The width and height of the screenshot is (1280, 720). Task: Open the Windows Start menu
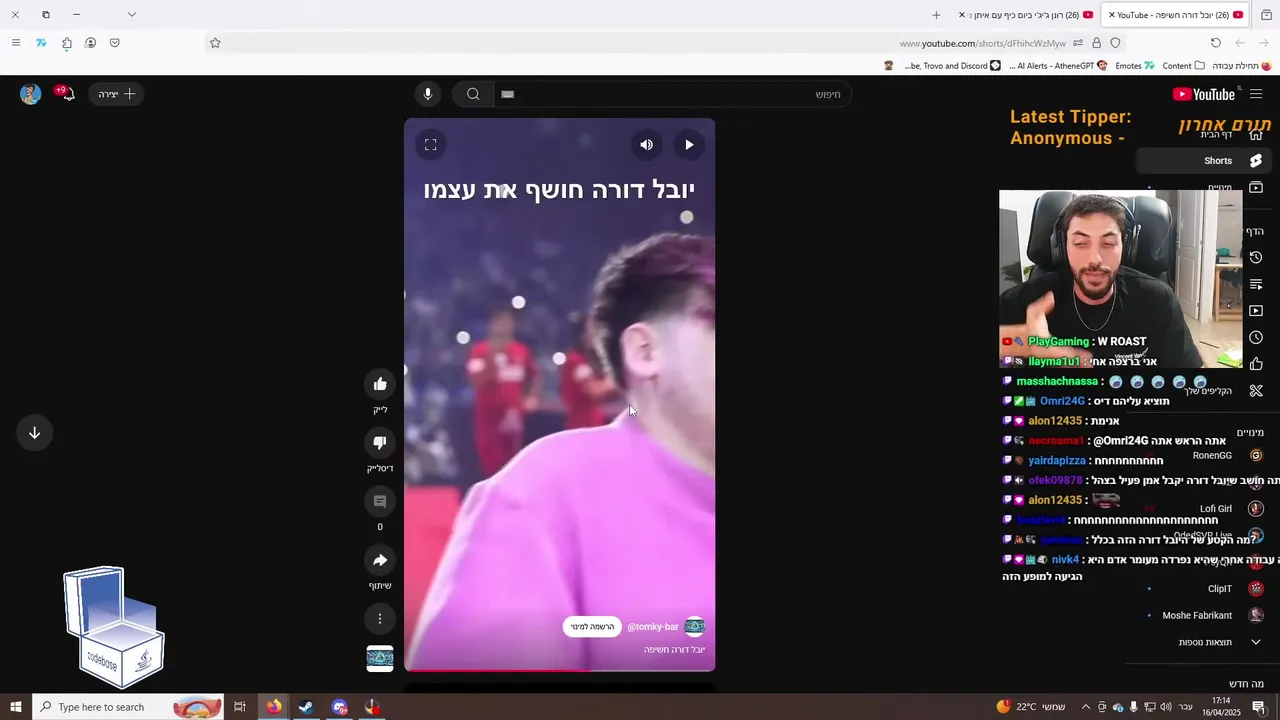pos(16,707)
